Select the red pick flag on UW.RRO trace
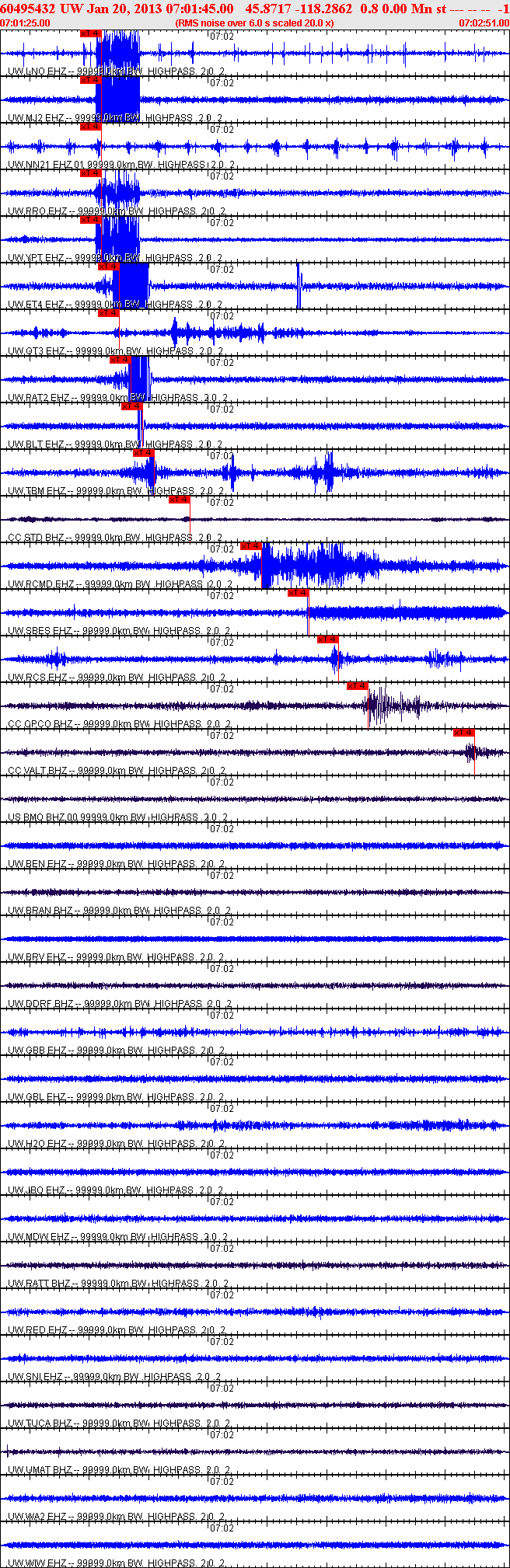Image resolution: width=510 pixels, height=1568 pixels. 91,173
